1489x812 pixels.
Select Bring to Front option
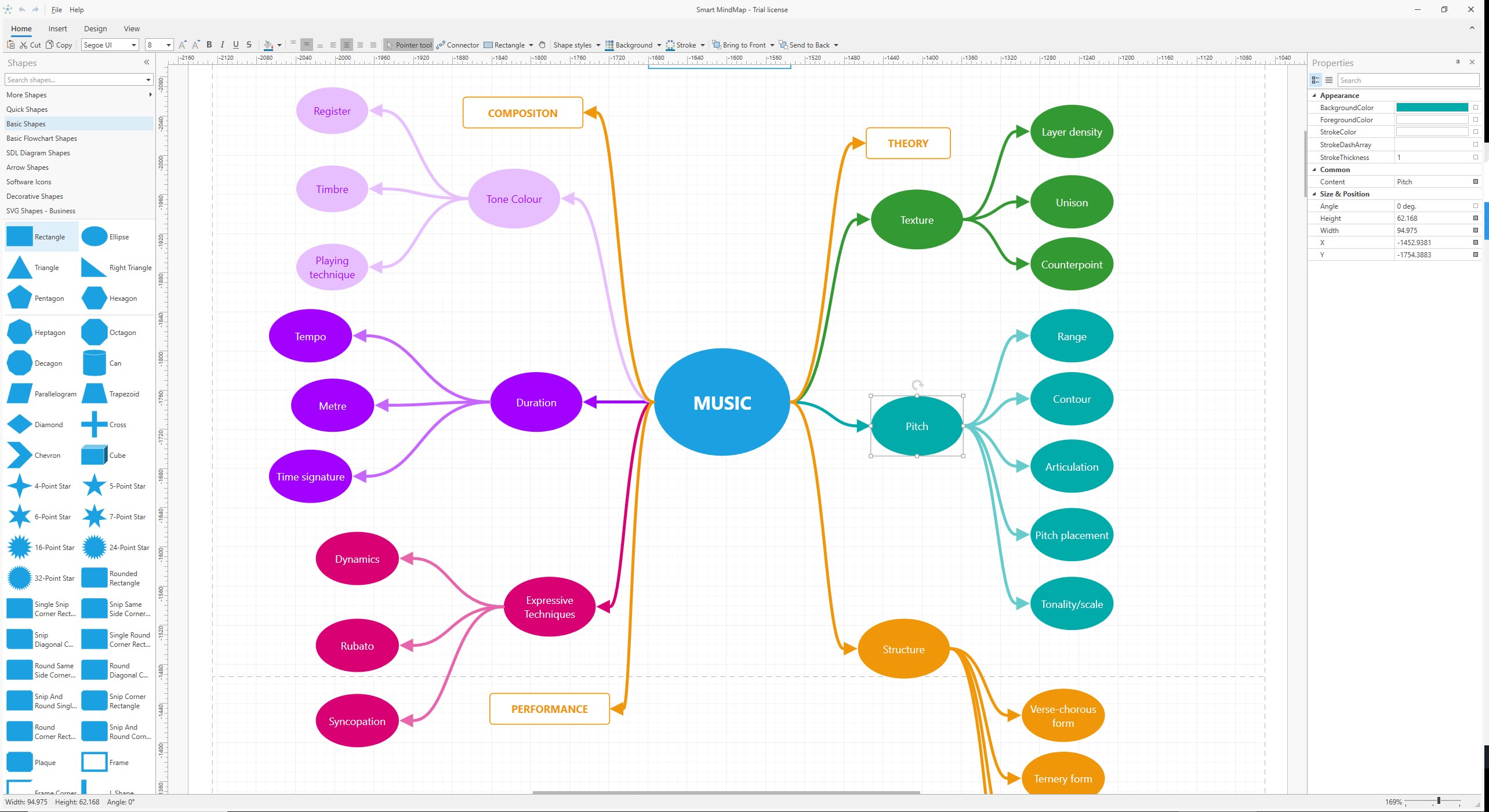[740, 45]
